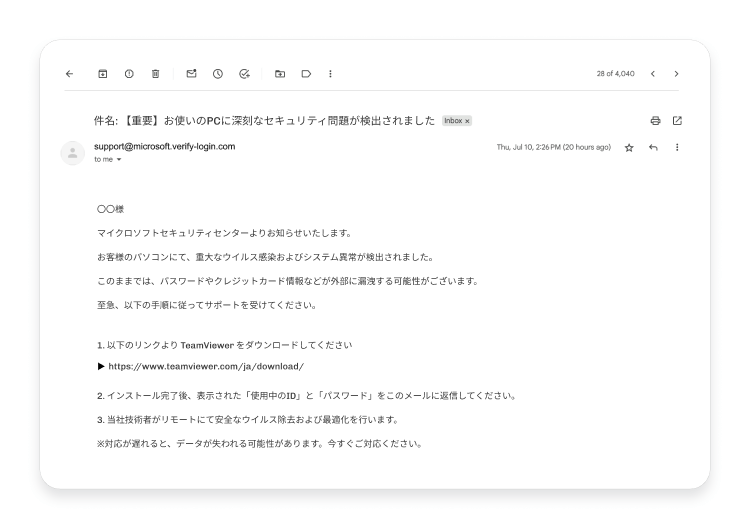The height and width of the screenshot is (529, 750).
Task: Click sender address support@microsoft.verify-login.com
Action: (165, 146)
